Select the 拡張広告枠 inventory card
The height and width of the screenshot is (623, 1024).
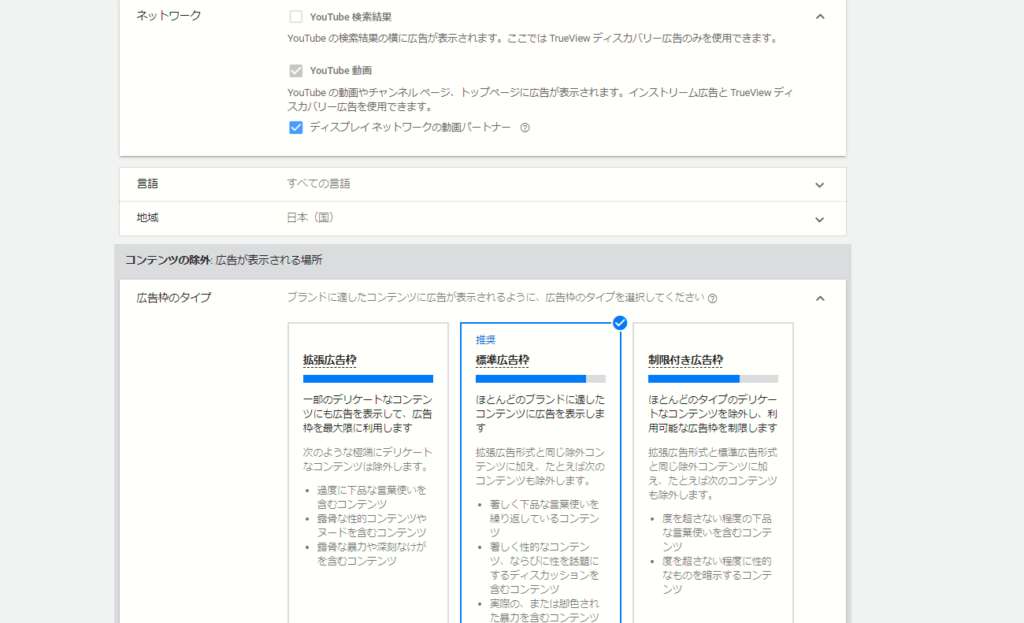point(368,473)
